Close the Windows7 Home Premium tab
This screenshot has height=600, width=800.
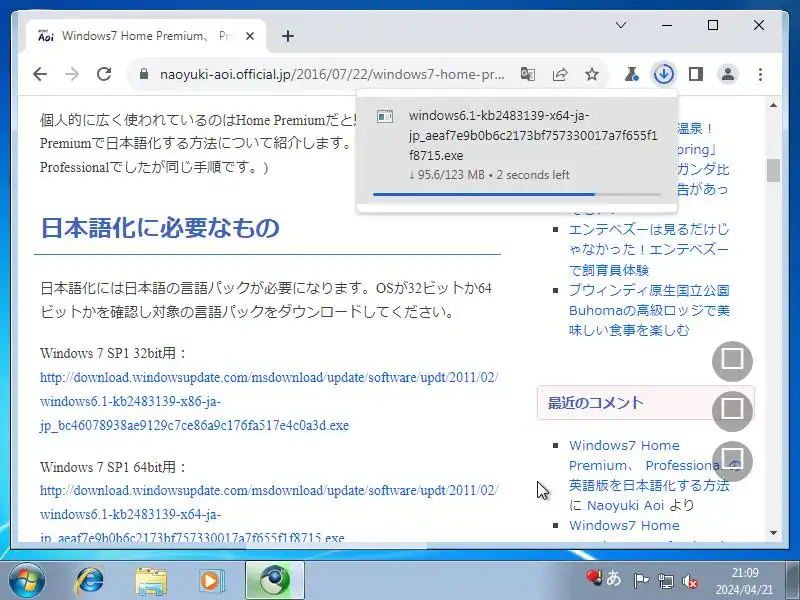pos(250,36)
